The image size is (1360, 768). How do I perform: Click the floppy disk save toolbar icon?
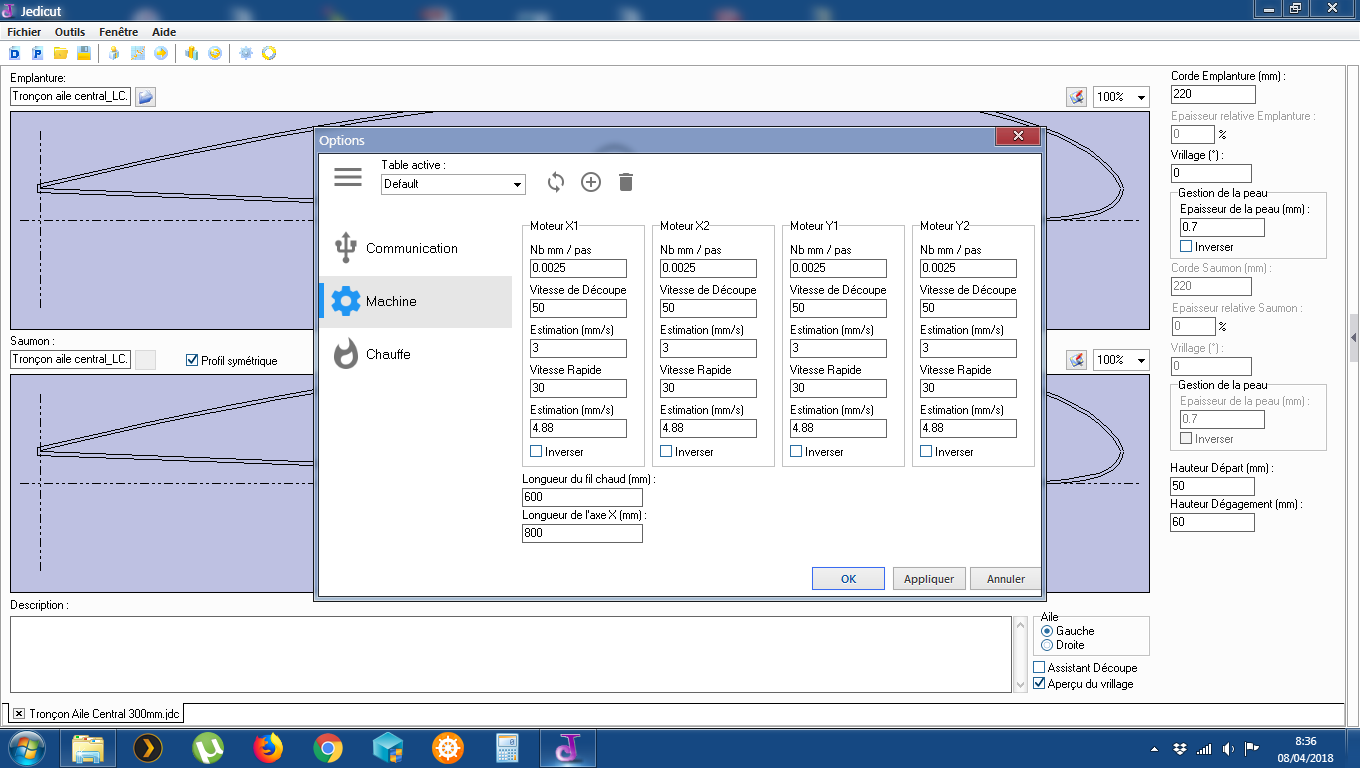(x=84, y=53)
